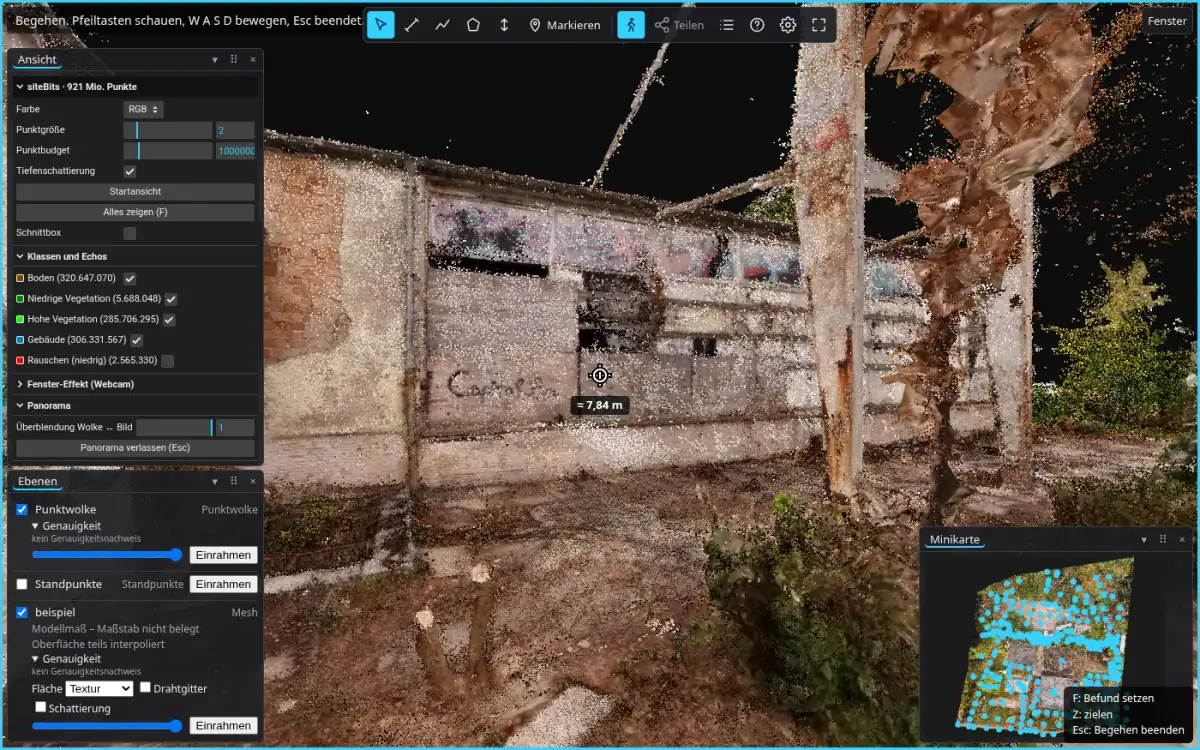Enable the Rauschen (niedrig) class checkbox

167,360
